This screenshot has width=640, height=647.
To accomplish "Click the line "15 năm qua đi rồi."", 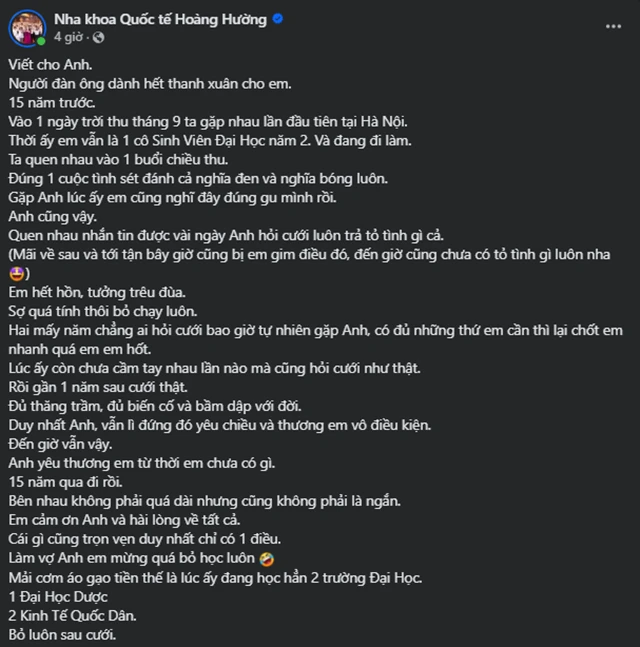I will click(x=64, y=480).
